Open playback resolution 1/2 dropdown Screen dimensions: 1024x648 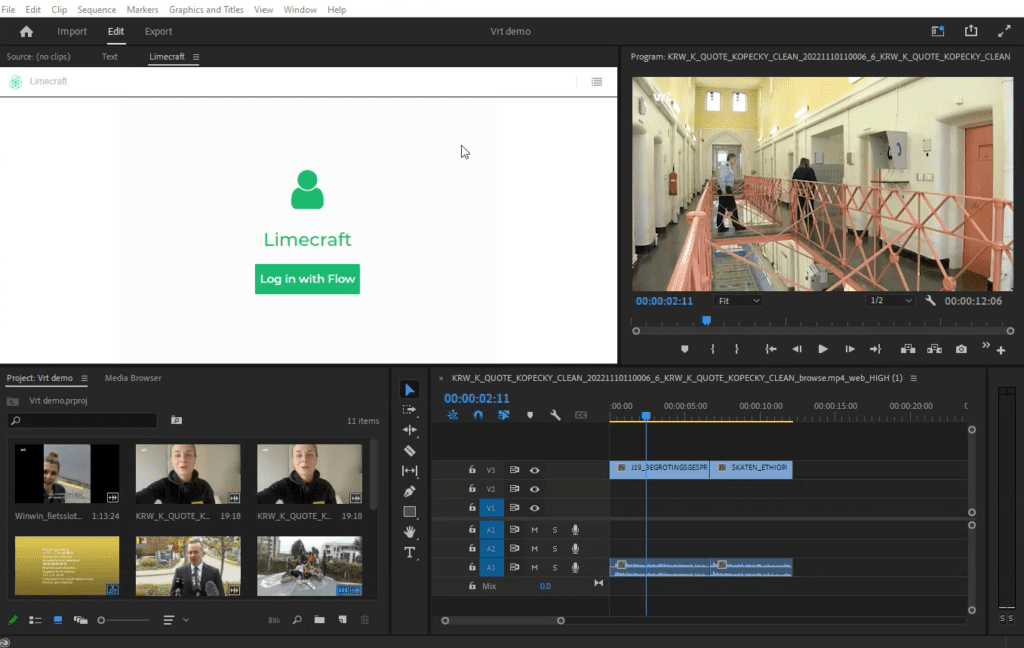point(890,300)
